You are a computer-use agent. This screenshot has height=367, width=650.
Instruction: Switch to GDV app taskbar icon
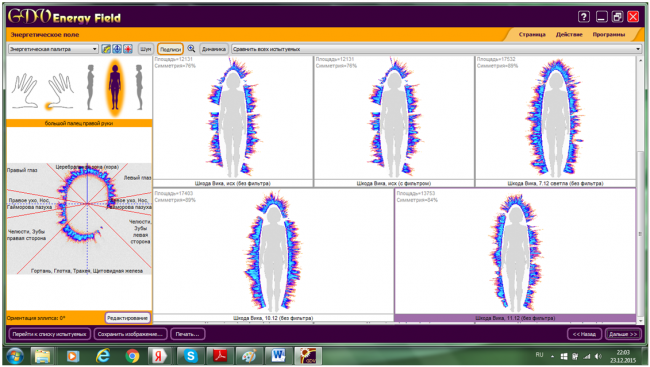click(308, 356)
